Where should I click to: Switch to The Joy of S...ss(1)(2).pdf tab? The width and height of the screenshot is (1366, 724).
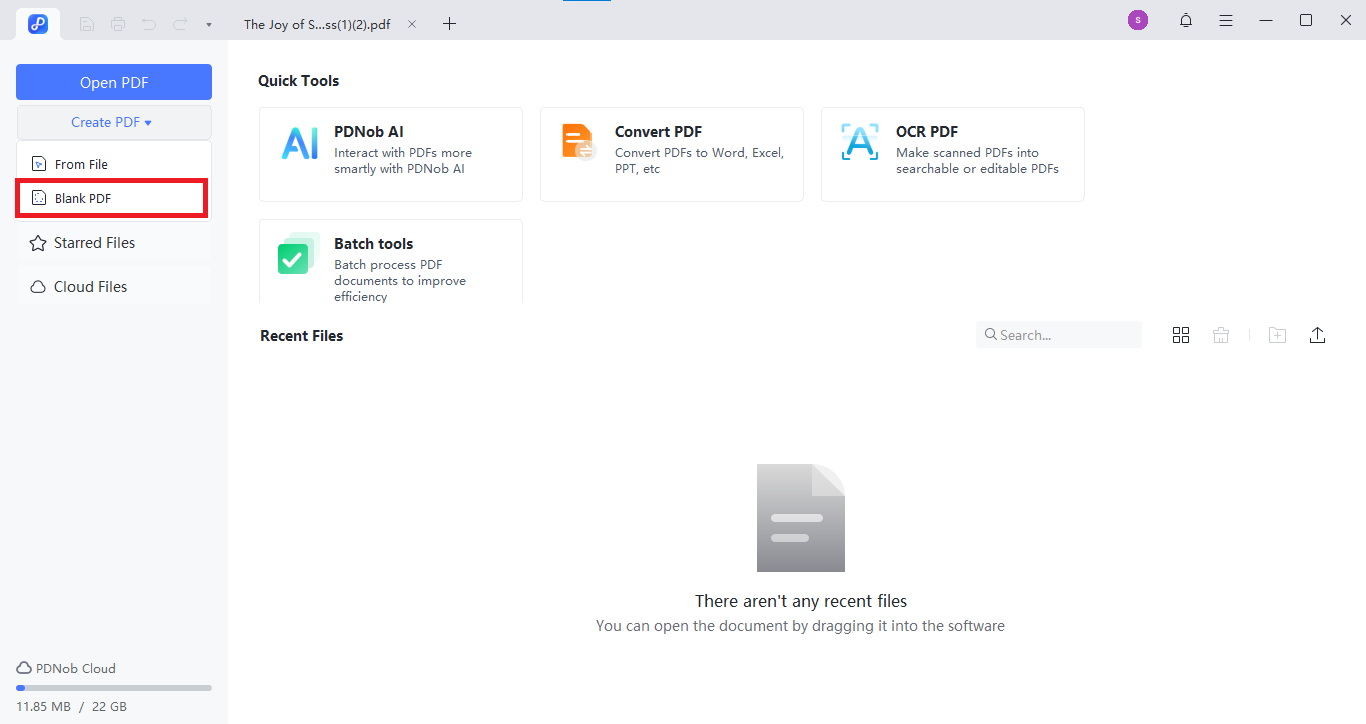315,23
